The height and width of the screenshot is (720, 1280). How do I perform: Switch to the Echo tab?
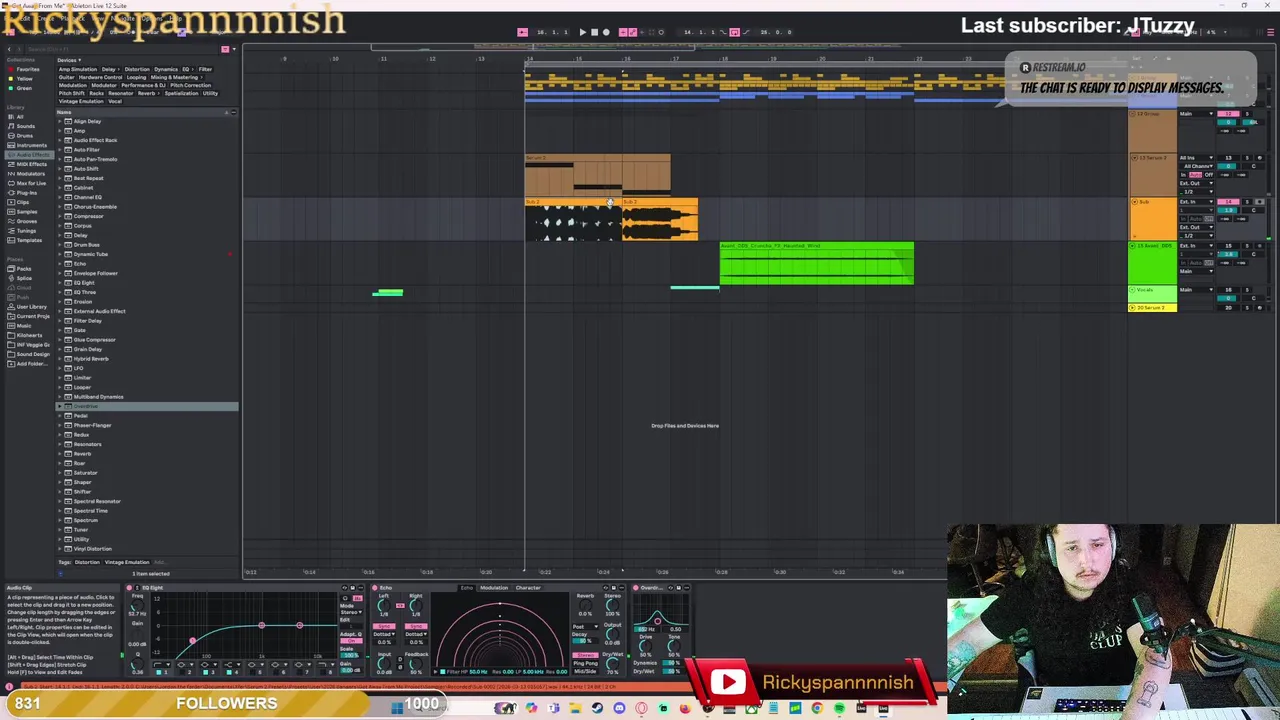coord(466,588)
